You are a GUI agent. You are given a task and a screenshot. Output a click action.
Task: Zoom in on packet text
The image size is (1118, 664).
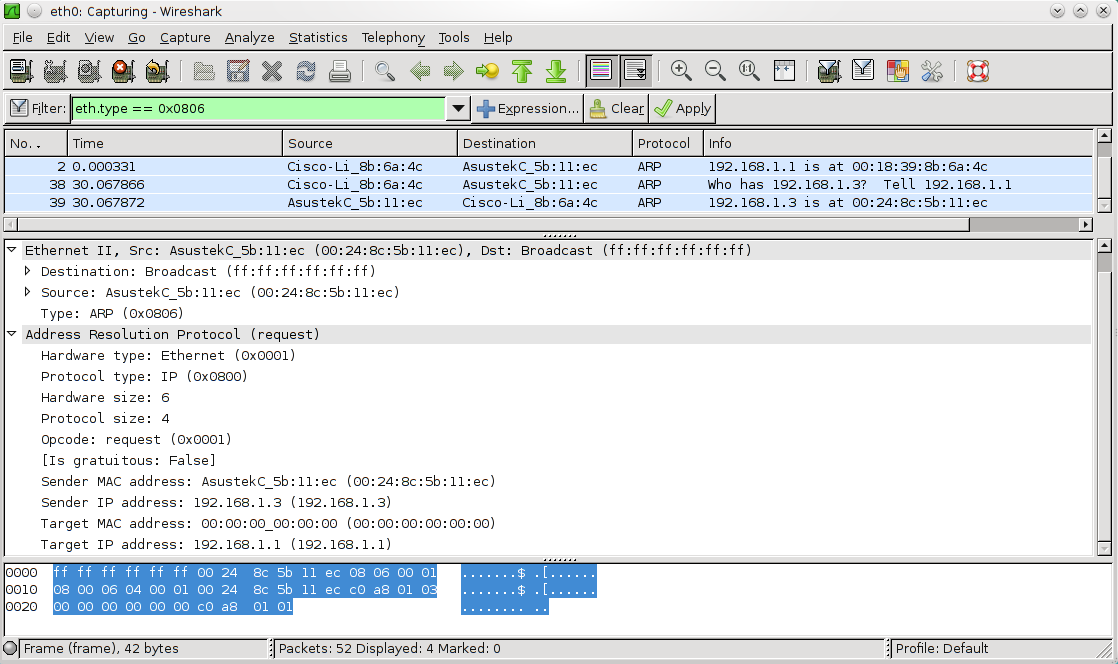(x=681, y=71)
